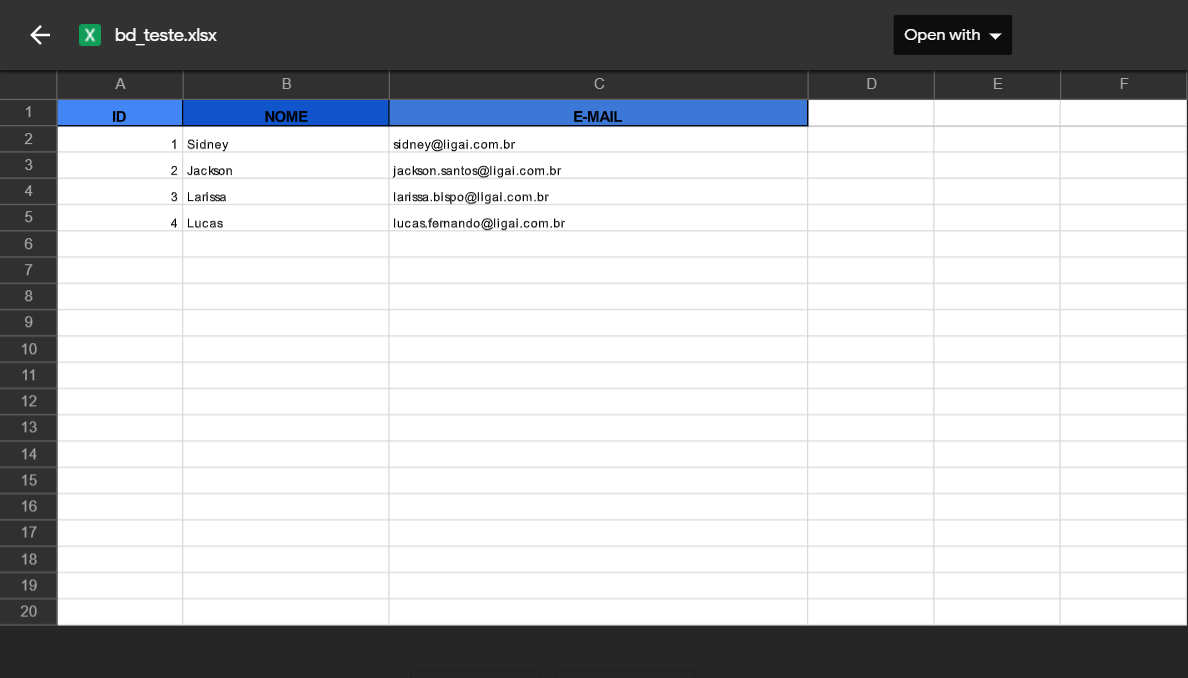Click the green Excel file icon

[x=89, y=35]
